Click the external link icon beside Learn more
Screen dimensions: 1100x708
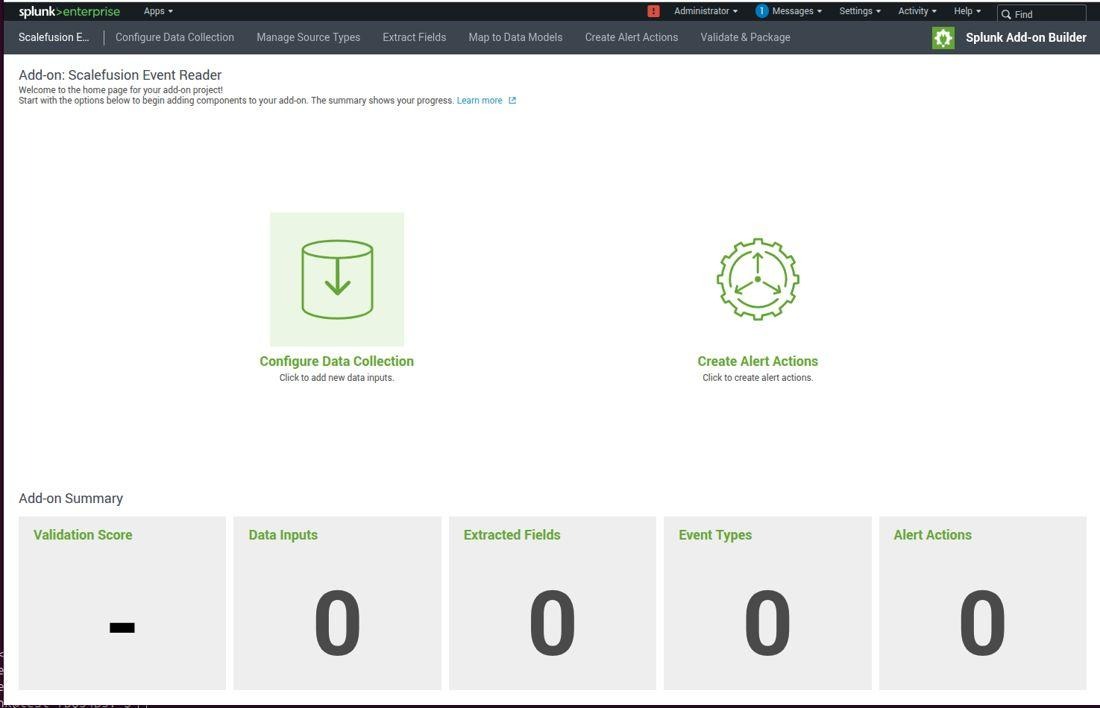tap(512, 100)
